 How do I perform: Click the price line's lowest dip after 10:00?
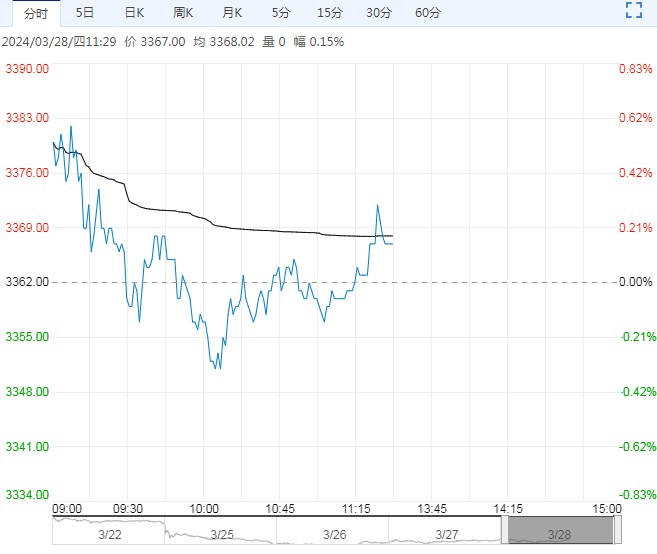tap(219, 367)
